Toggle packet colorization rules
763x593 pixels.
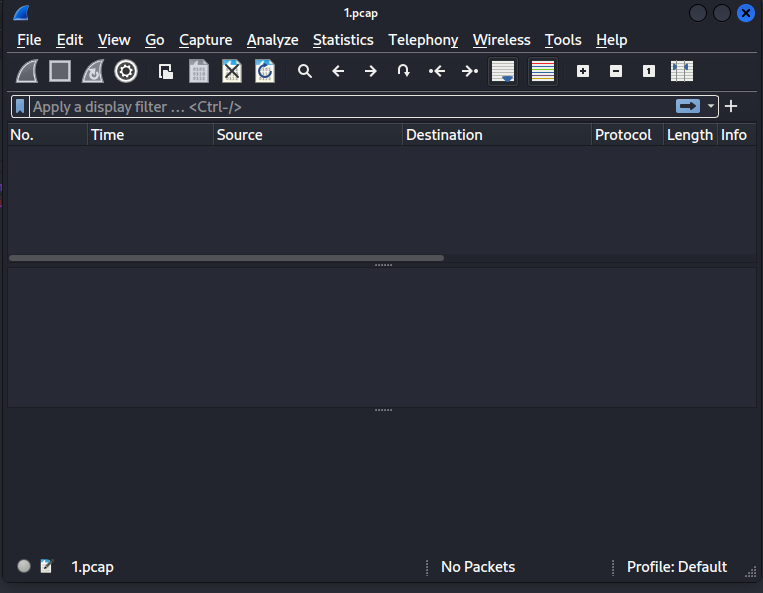[543, 71]
